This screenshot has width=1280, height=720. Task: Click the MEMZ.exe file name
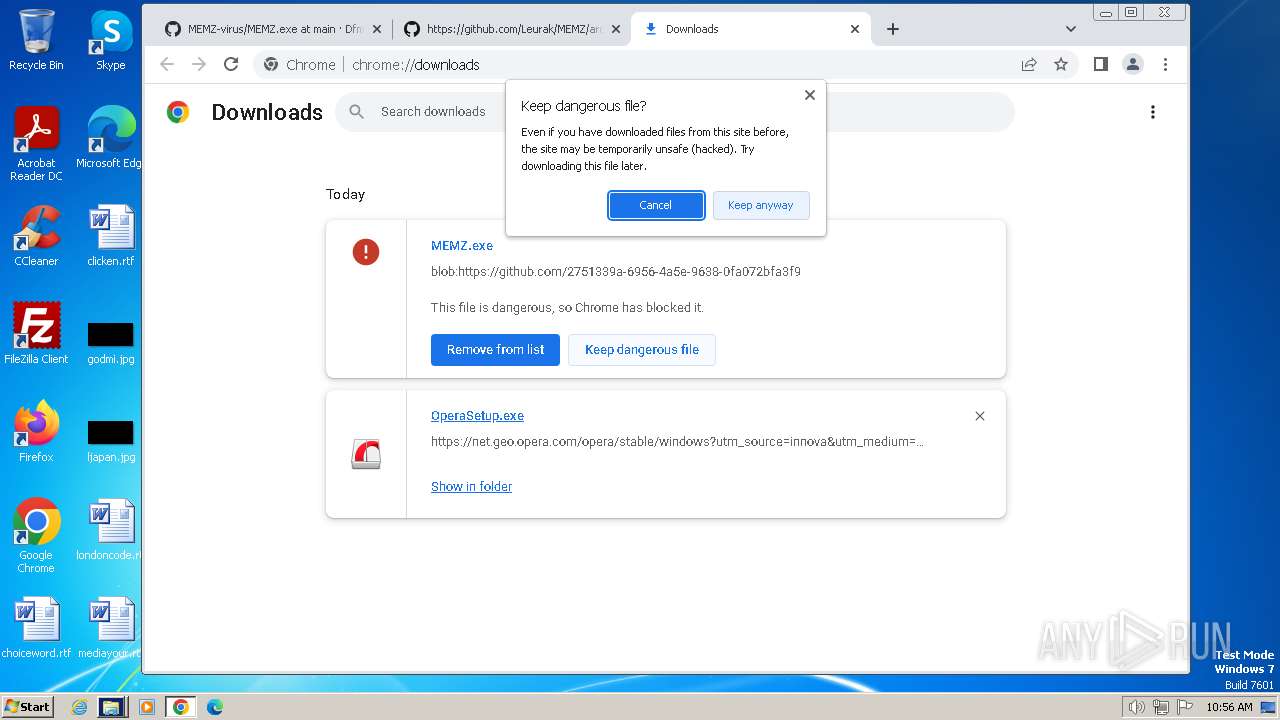tap(462, 246)
